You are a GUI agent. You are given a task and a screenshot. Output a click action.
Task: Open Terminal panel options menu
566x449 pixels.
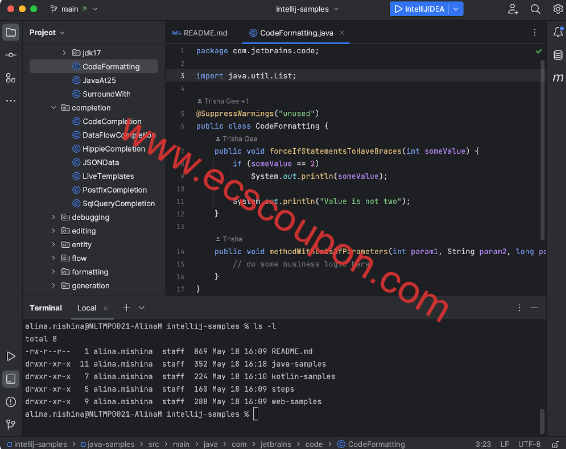(519, 308)
